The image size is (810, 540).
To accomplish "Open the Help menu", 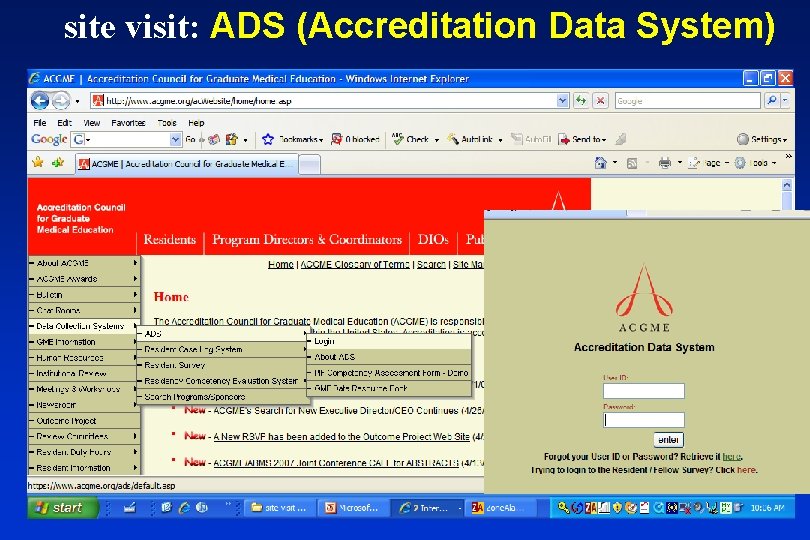I will [x=196, y=122].
